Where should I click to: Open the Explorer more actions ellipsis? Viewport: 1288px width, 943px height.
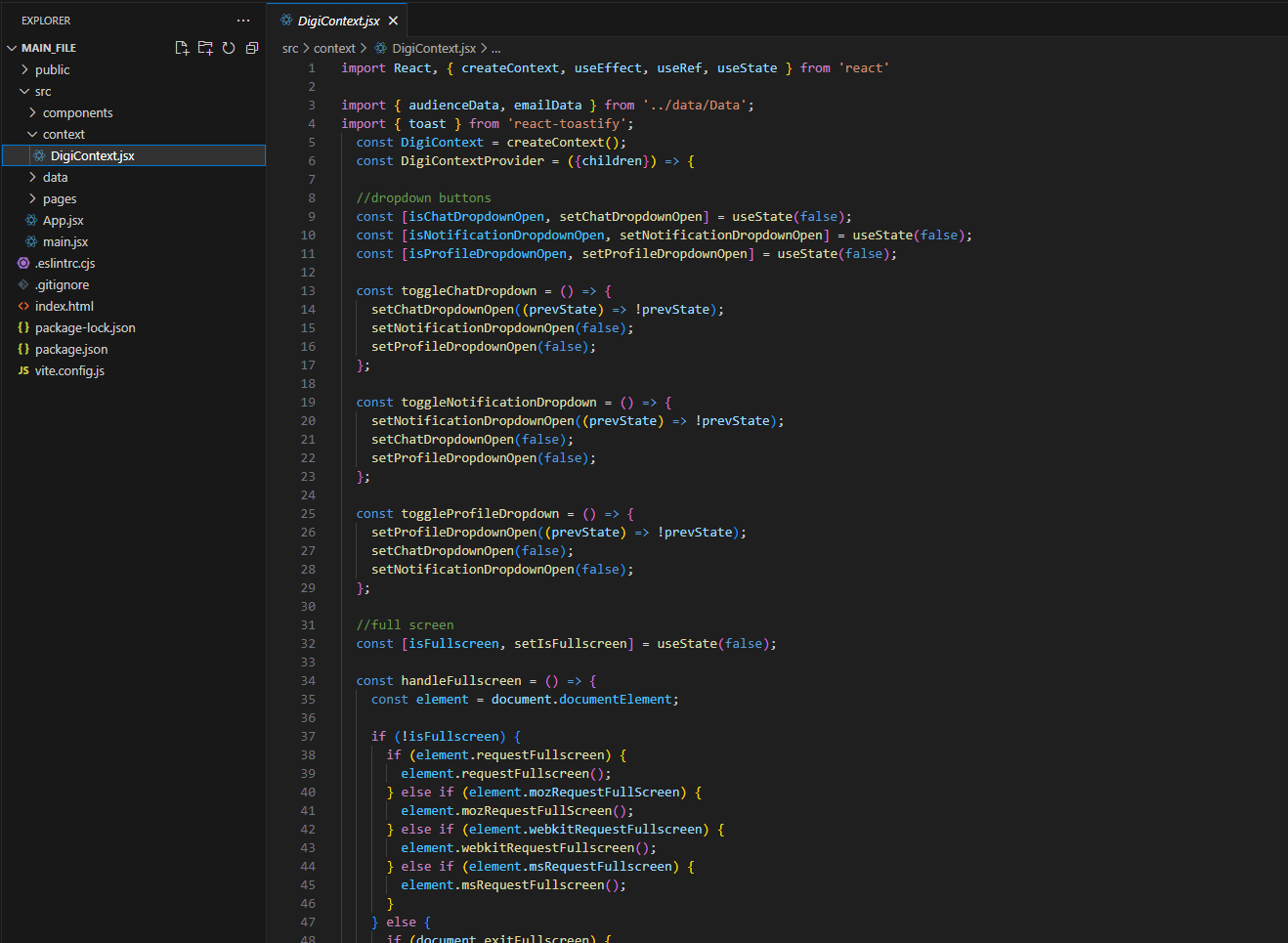[x=243, y=21]
